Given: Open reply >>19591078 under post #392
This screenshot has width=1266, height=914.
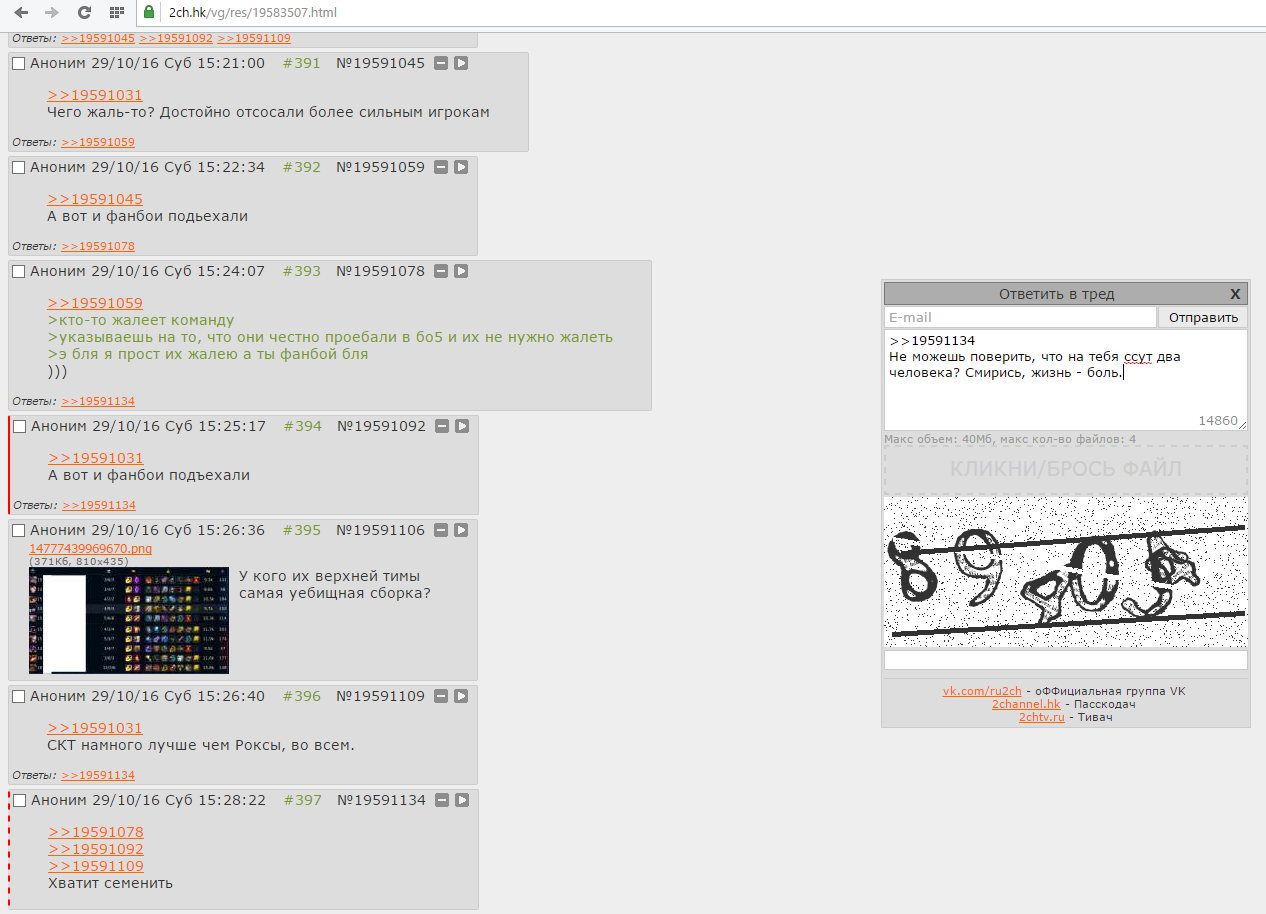Looking at the screenshot, I should 98,246.
